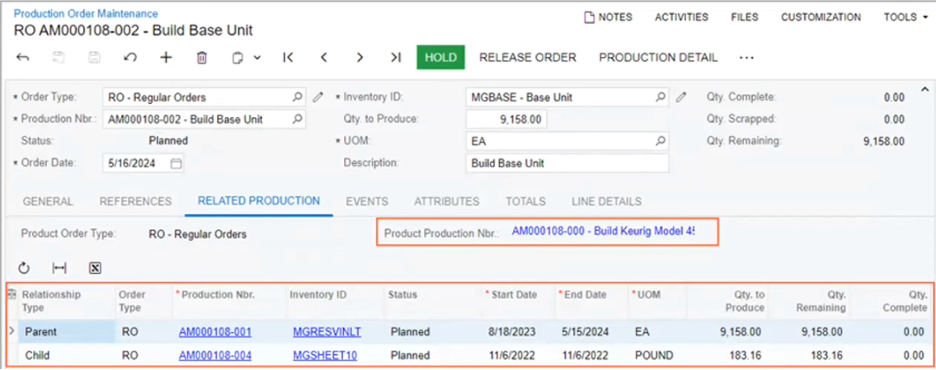This screenshot has height=370, width=936.
Task: Add new record with plus icon
Action: pos(166,57)
